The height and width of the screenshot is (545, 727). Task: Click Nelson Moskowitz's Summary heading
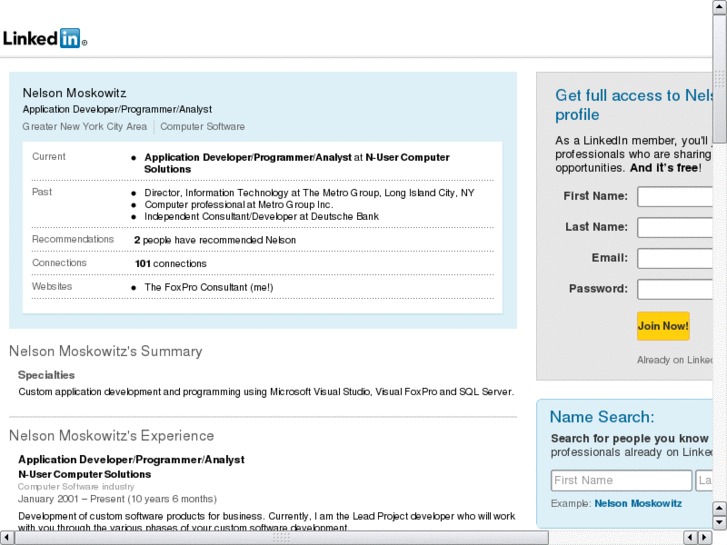pyautogui.click(x=106, y=351)
